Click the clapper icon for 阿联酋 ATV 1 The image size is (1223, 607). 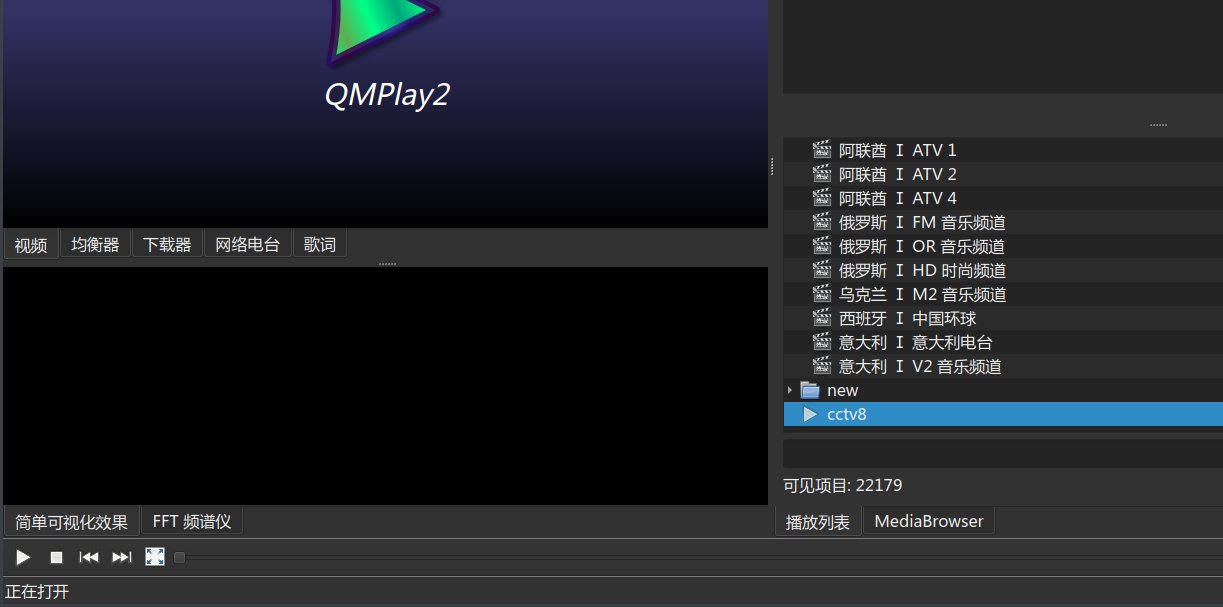[x=822, y=150]
